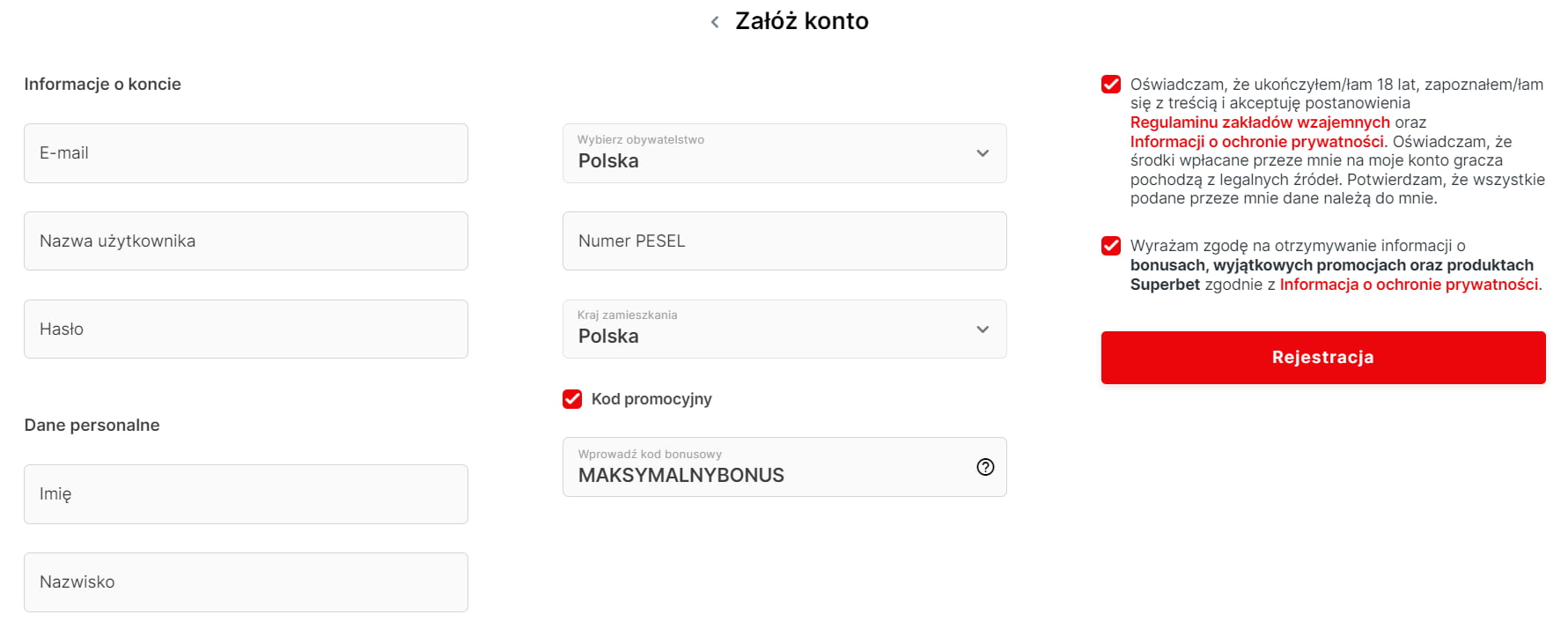Viewport: 1568px width, 637px height.
Task: Open the Regulaminu zakładów wzajemnych link
Action: click(x=1259, y=122)
